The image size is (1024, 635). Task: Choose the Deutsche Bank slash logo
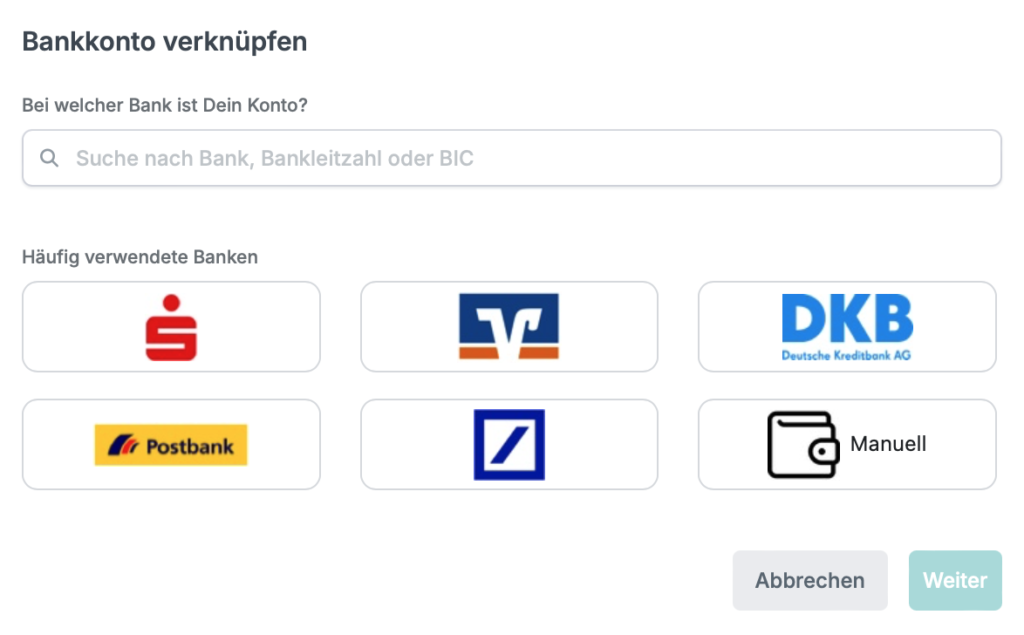coord(509,445)
